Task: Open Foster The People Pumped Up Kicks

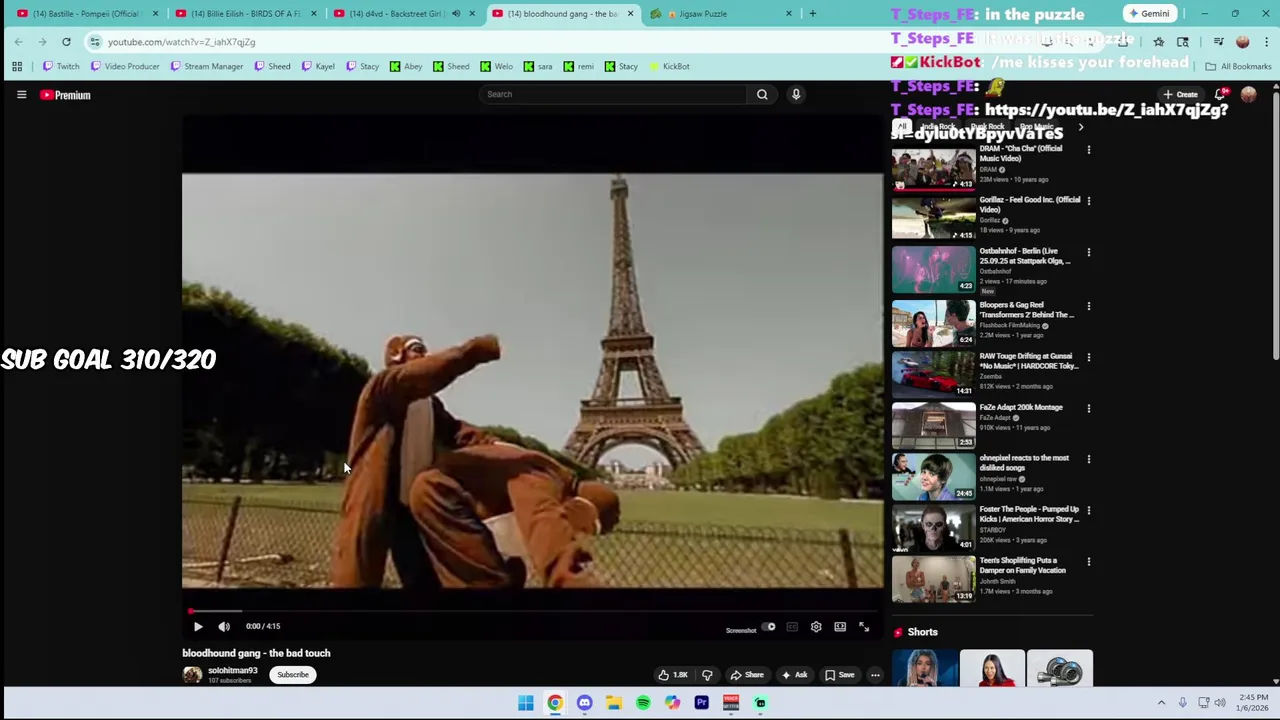Action: click(x=933, y=529)
